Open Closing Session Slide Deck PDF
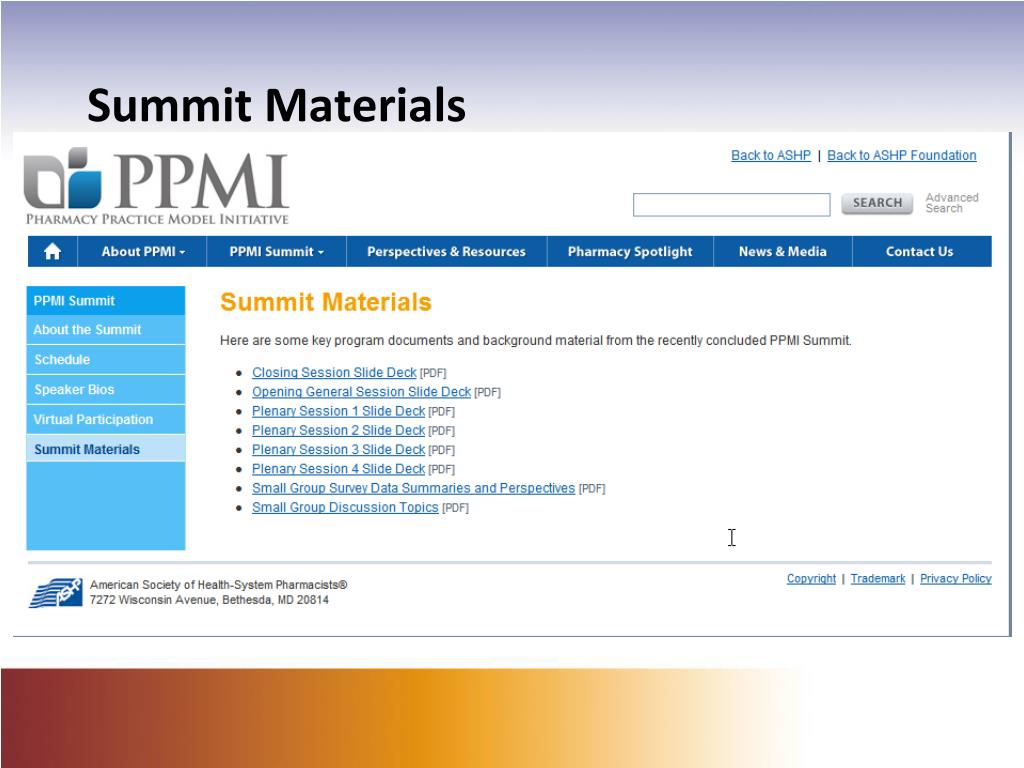Image resolution: width=1024 pixels, height=768 pixels. pos(334,372)
